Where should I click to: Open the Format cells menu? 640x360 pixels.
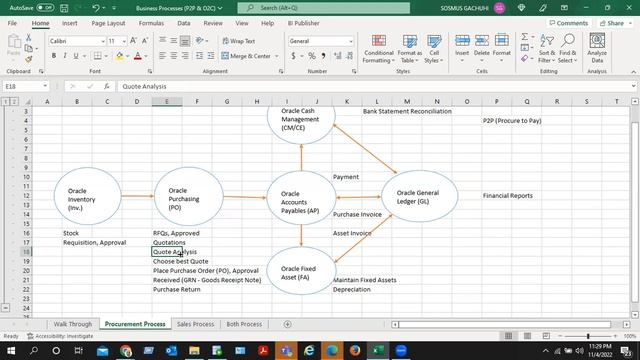(x=502, y=49)
